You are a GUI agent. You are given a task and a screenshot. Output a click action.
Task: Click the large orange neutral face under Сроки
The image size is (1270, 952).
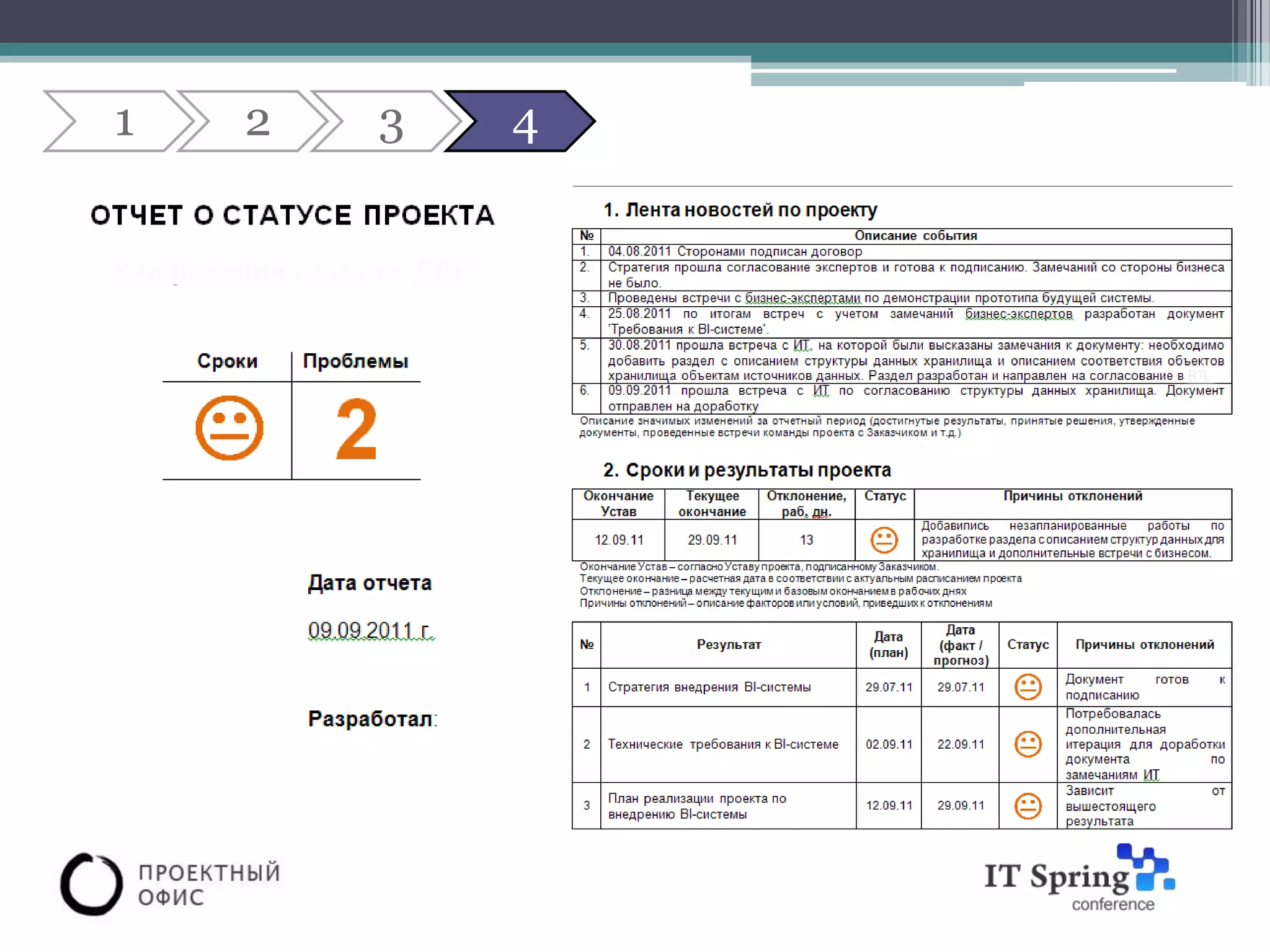229,428
